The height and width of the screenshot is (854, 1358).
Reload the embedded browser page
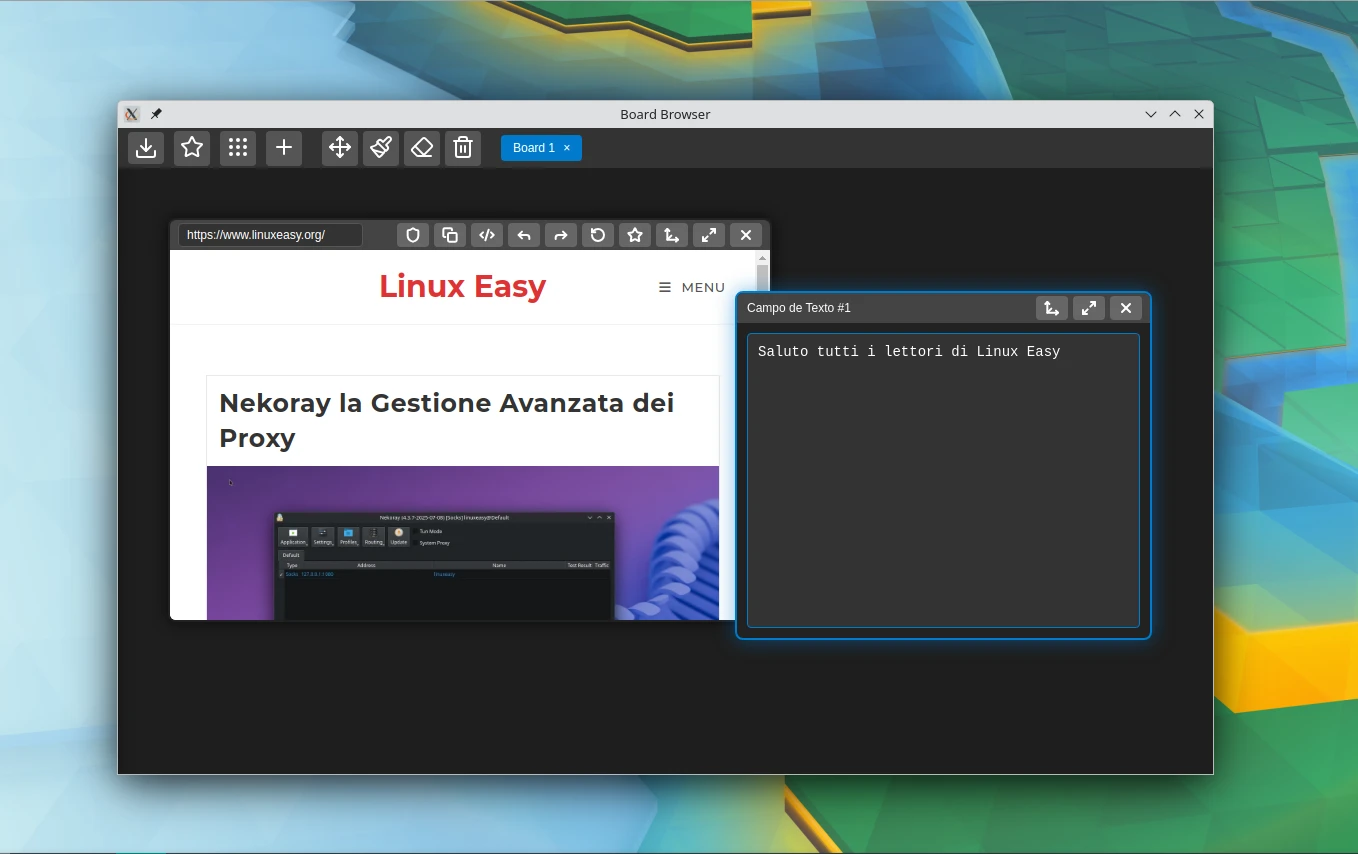(598, 235)
